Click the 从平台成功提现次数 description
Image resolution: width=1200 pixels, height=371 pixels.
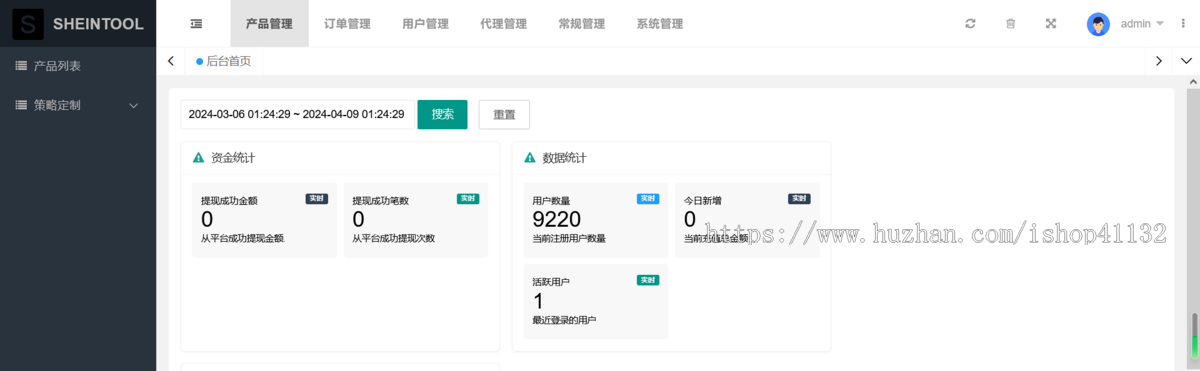393,238
